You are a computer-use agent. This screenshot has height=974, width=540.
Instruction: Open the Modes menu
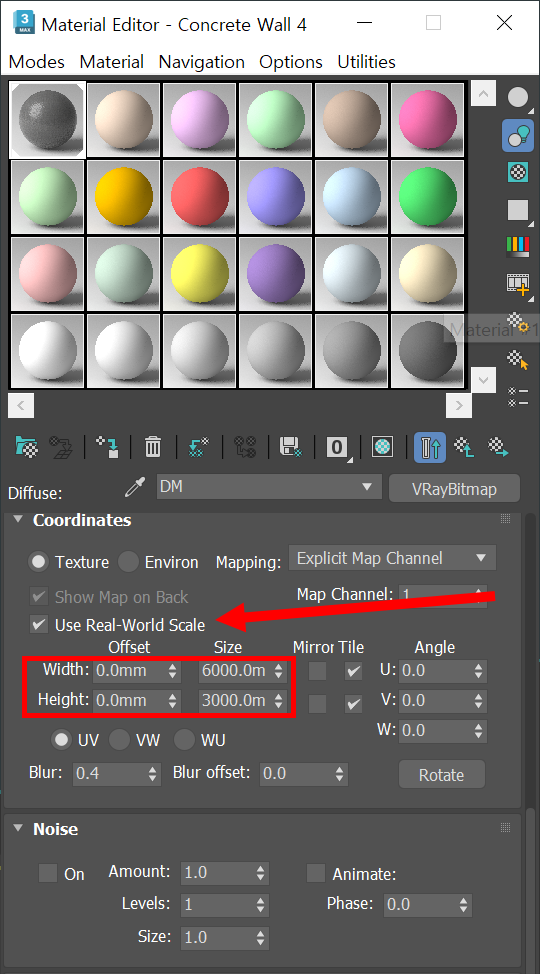click(x=37, y=62)
